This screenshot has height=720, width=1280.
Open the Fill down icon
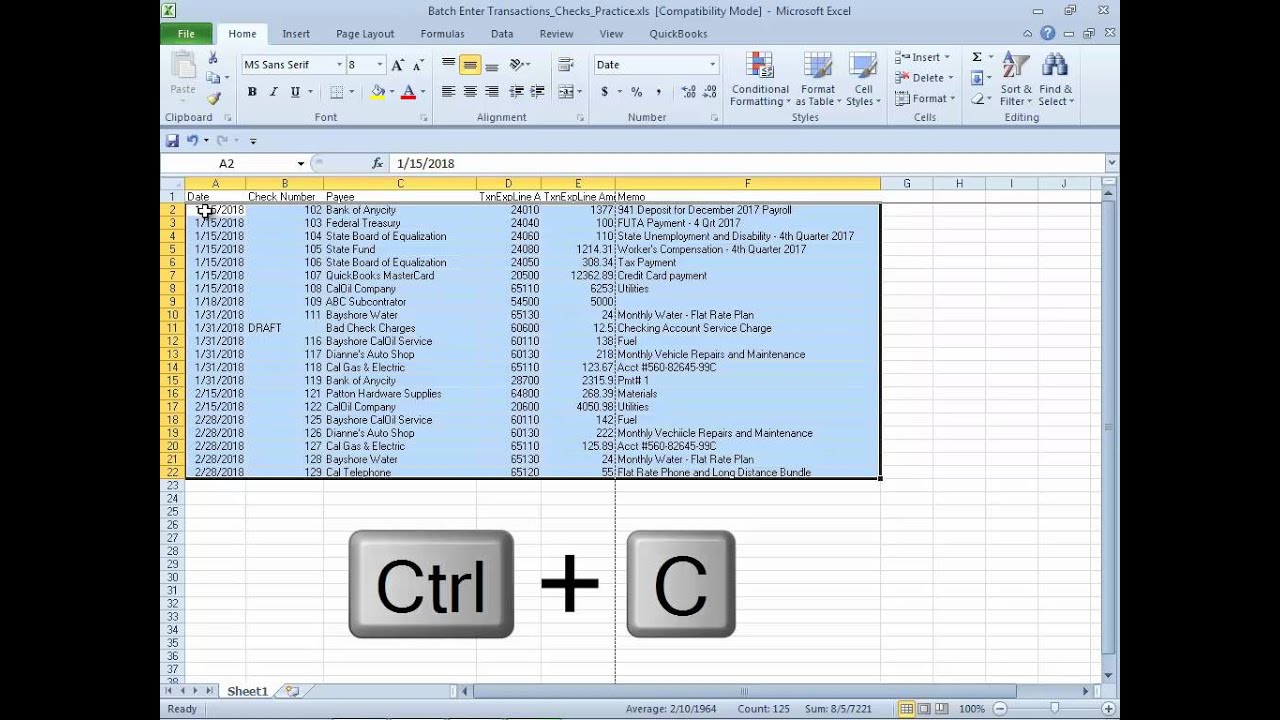(977, 78)
